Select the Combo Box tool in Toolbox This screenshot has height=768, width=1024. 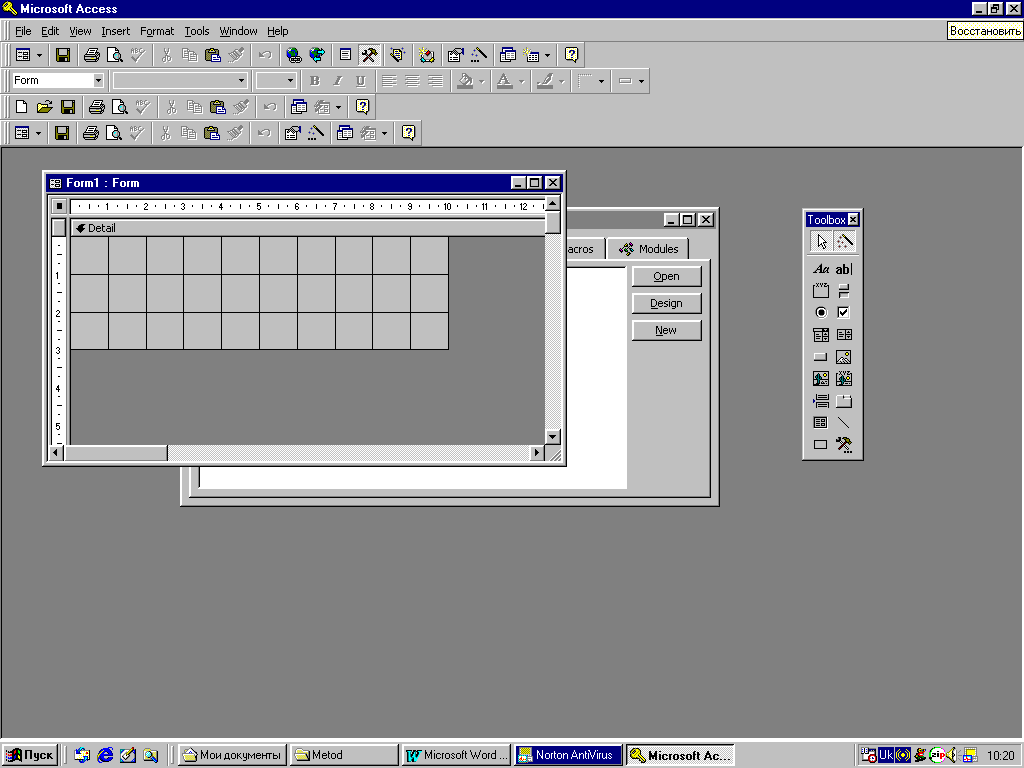click(821, 335)
